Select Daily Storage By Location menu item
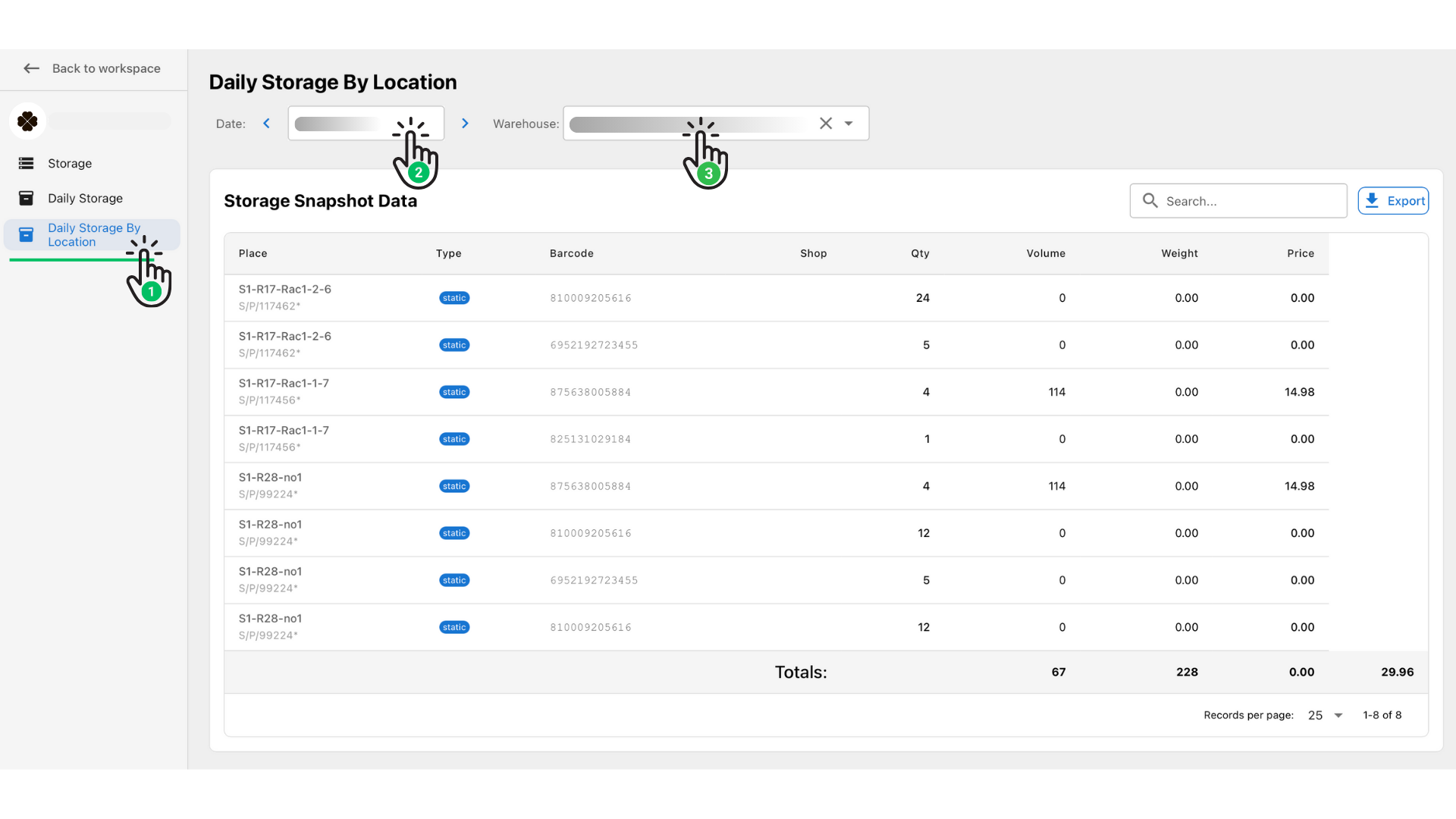1456x819 pixels. (95, 234)
